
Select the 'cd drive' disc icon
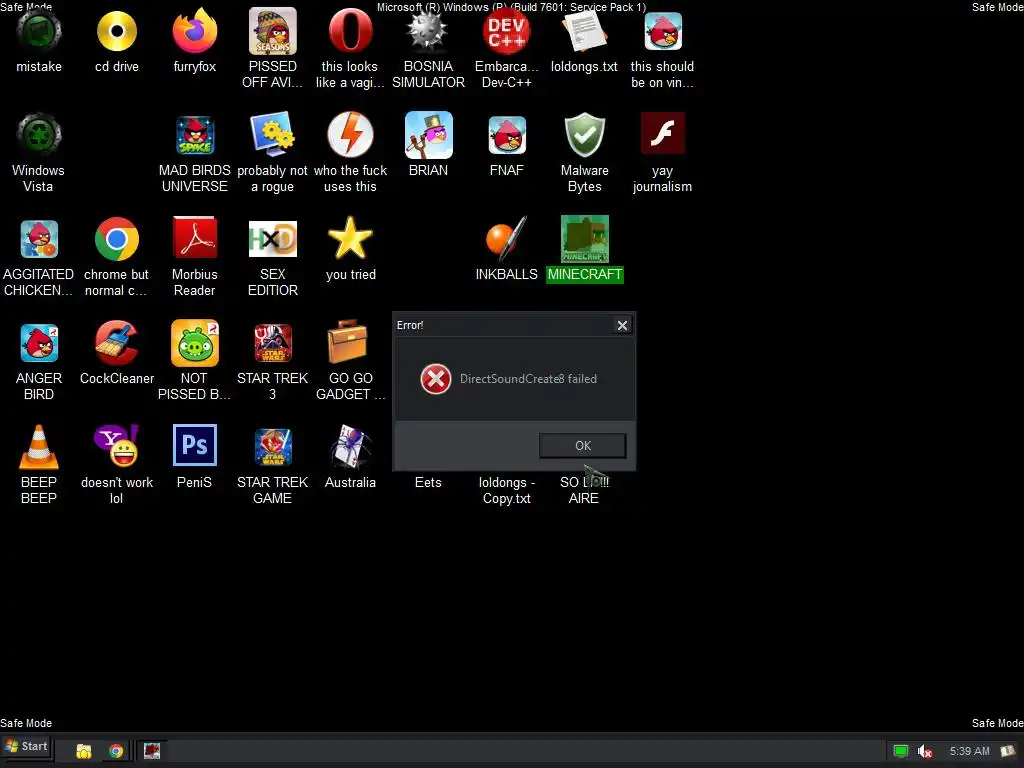[x=117, y=31]
